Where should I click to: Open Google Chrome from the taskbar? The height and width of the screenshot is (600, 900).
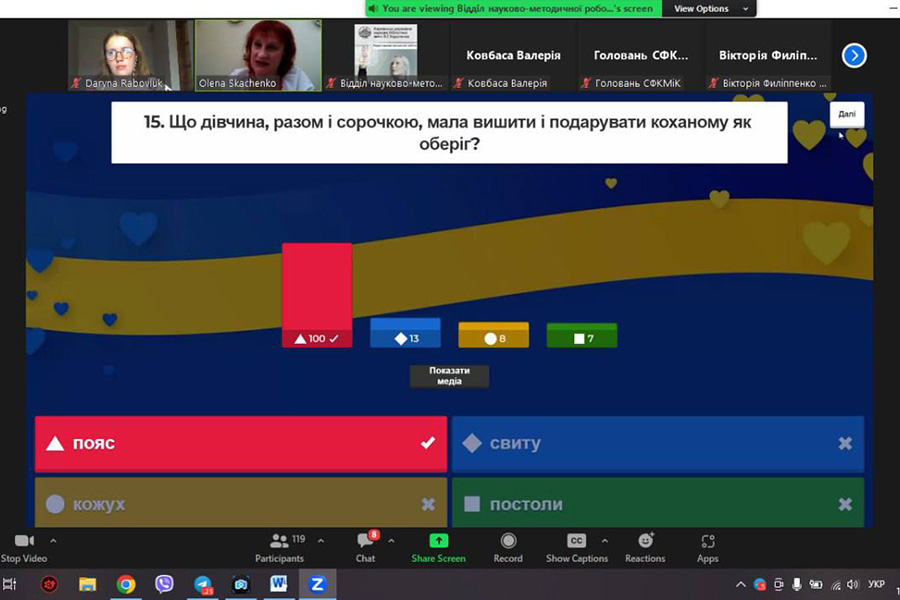[x=126, y=584]
